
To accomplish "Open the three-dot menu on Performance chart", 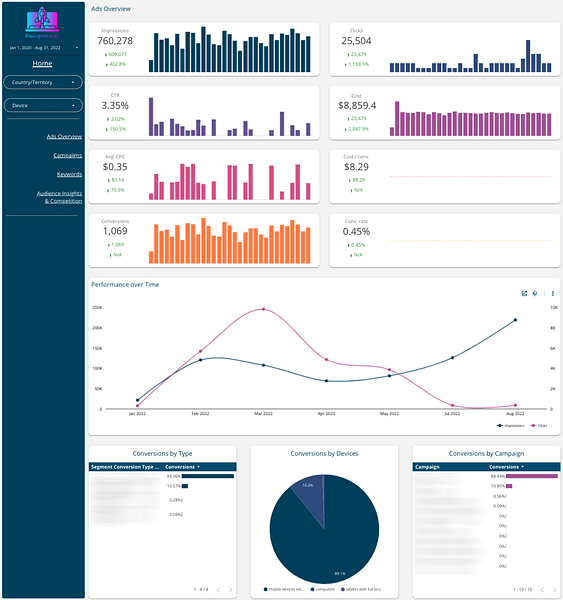I will coord(553,293).
